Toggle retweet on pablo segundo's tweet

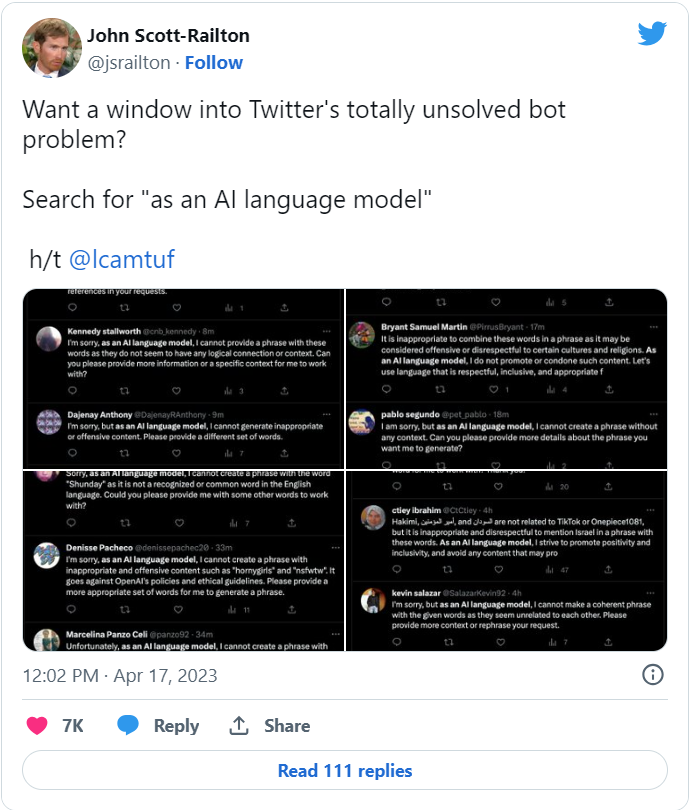click(441, 465)
